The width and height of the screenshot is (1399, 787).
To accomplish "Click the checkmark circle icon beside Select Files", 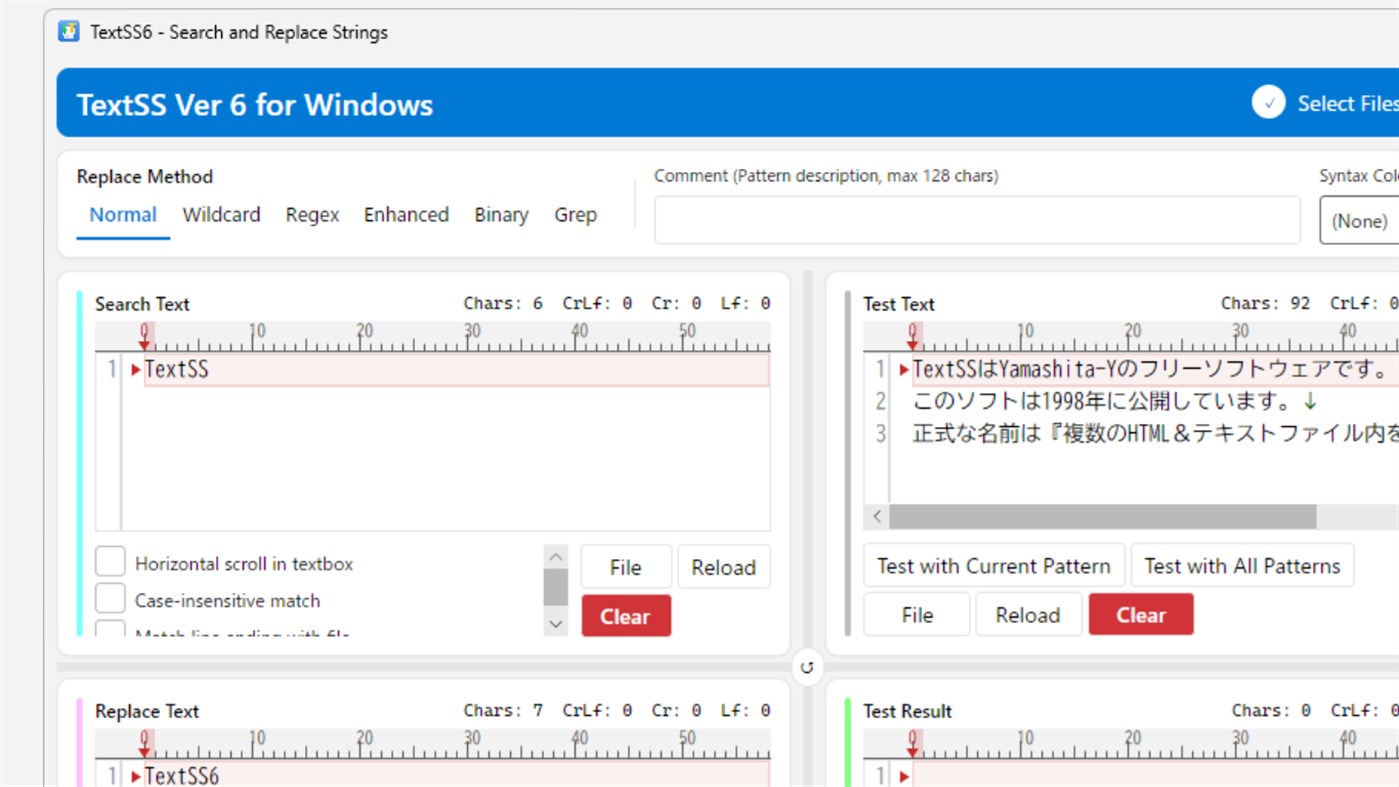I will pos(1268,103).
